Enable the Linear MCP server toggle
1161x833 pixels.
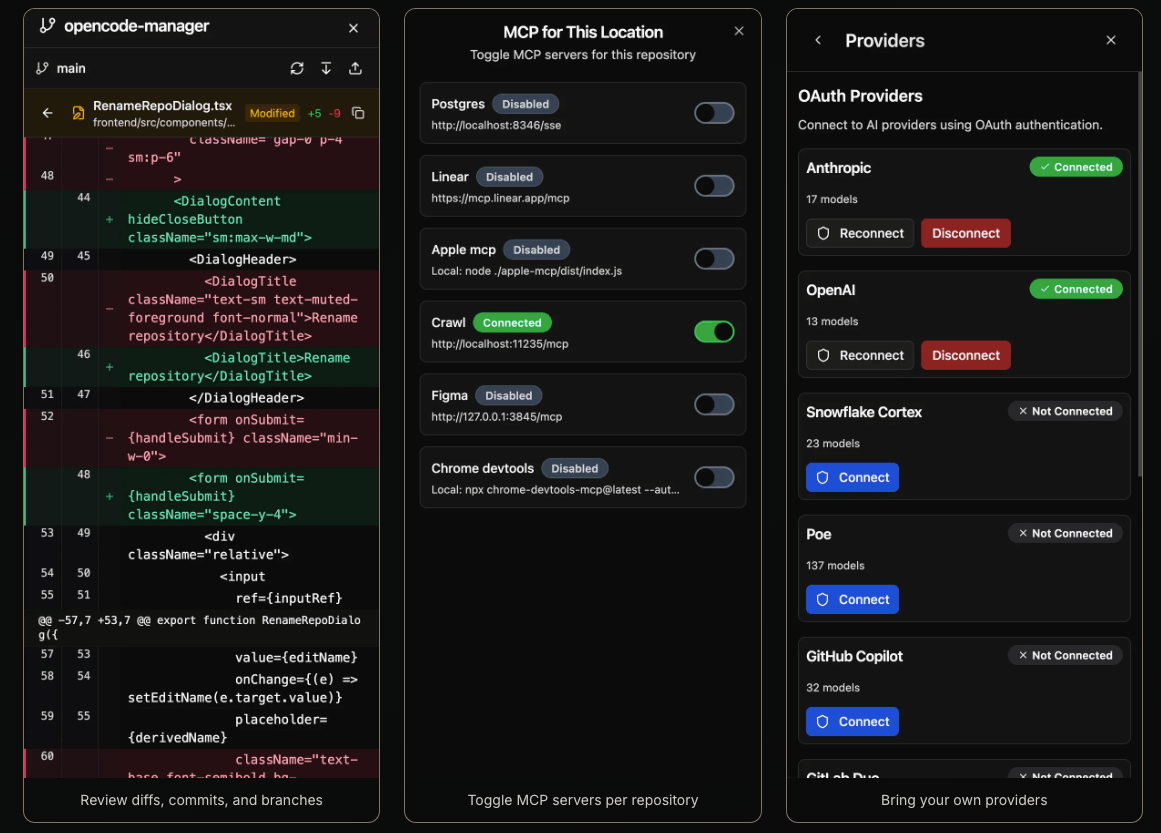(x=714, y=186)
